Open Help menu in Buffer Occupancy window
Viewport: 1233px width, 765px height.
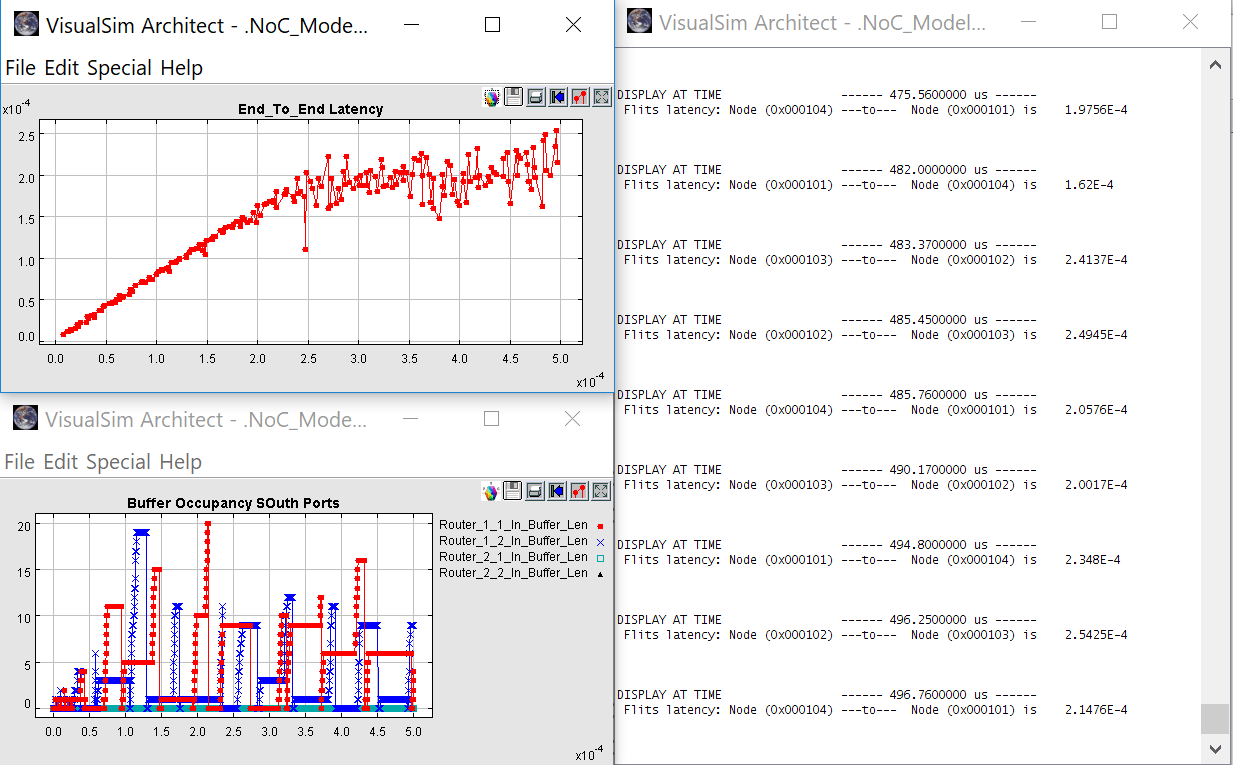(x=181, y=462)
